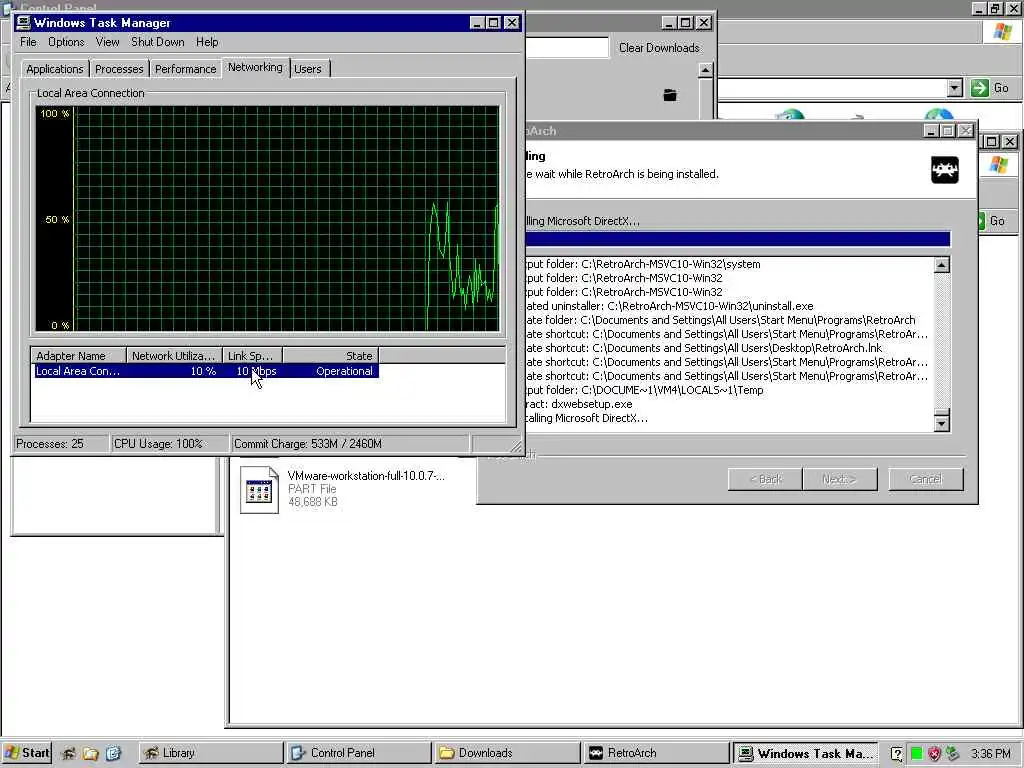Click the Back button in RetroArch installer
Image resolution: width=1024 pixels, height=768 pixels.
click(765, 479)
